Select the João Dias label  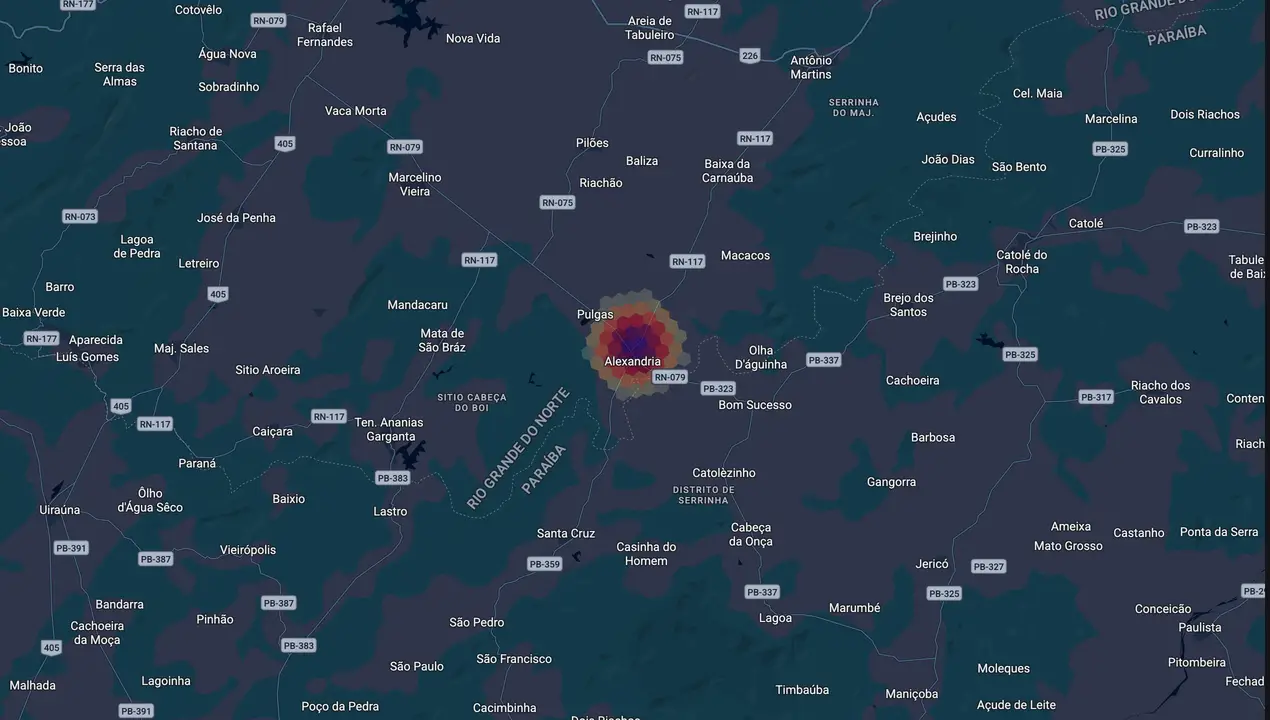coord(948,159)
